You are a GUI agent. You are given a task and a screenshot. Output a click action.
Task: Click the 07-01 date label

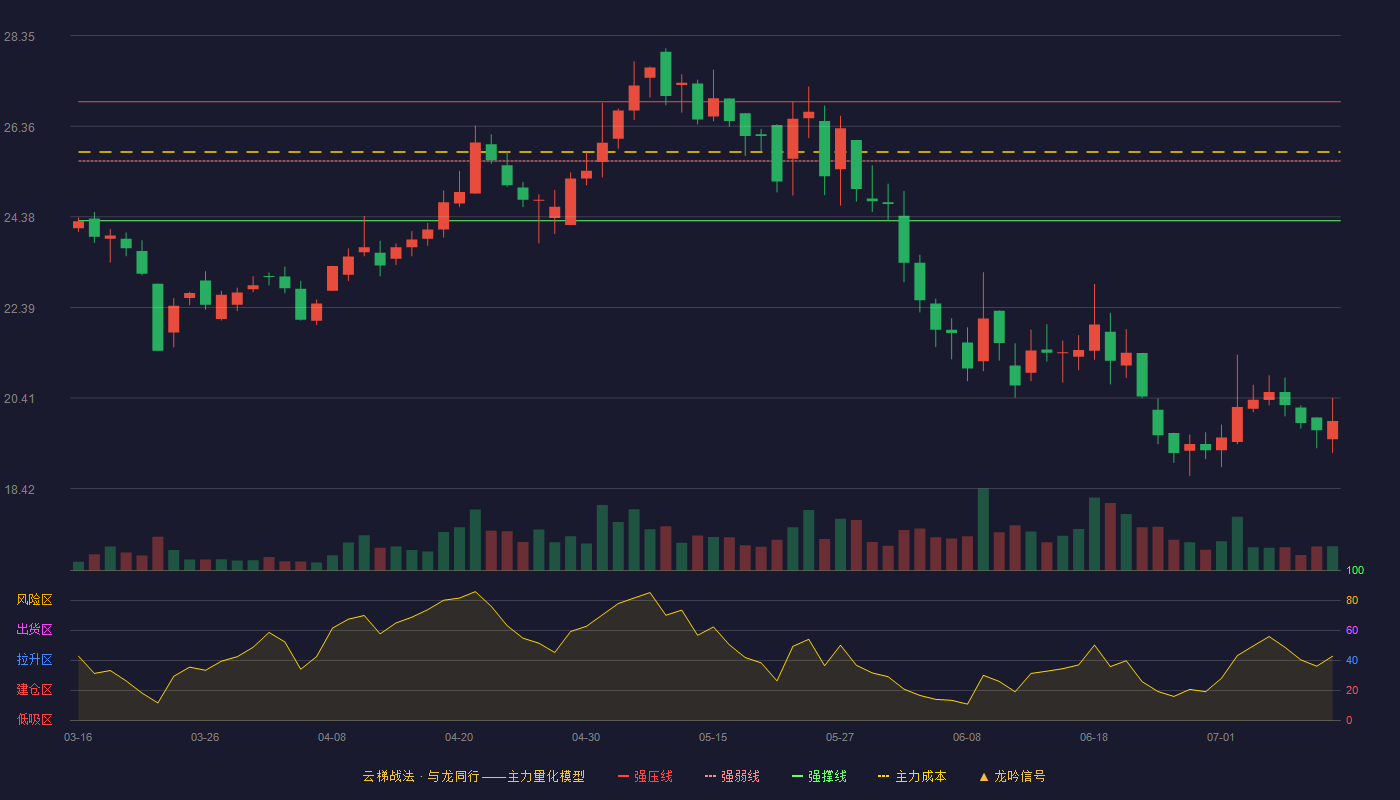point(1221,737)
